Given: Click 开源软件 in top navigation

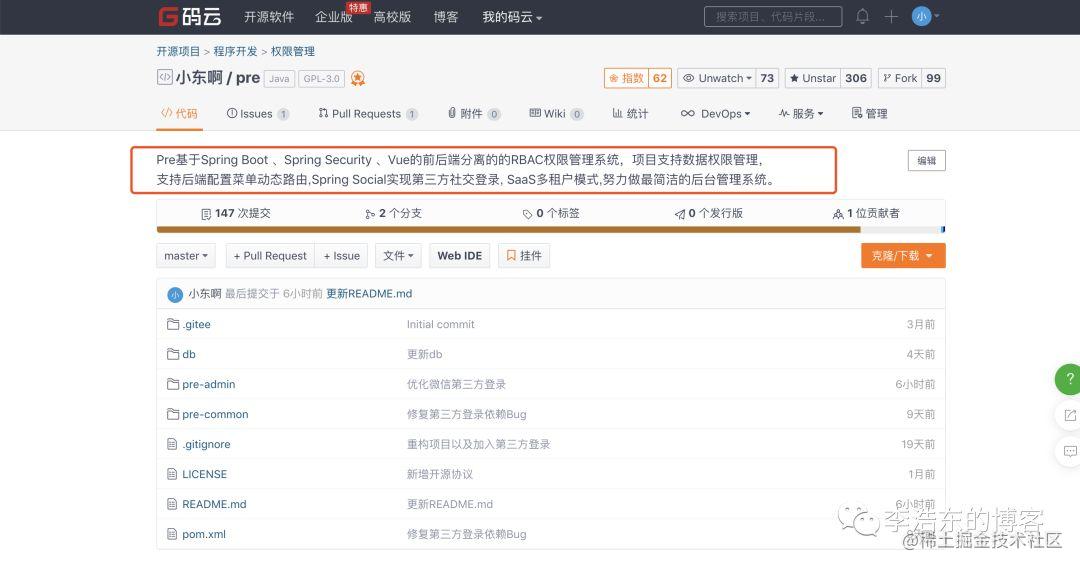Looking at the screenshot, I should point(269,17).
